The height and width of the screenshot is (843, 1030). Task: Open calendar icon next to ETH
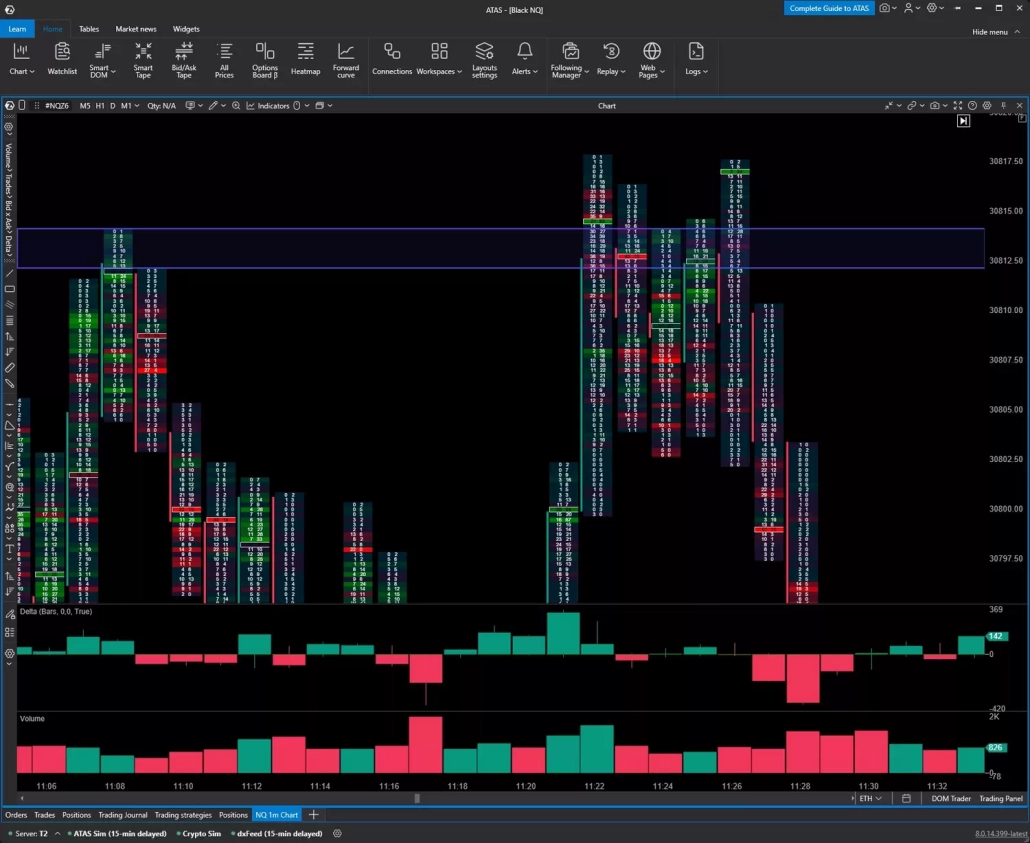coord(906,798)
